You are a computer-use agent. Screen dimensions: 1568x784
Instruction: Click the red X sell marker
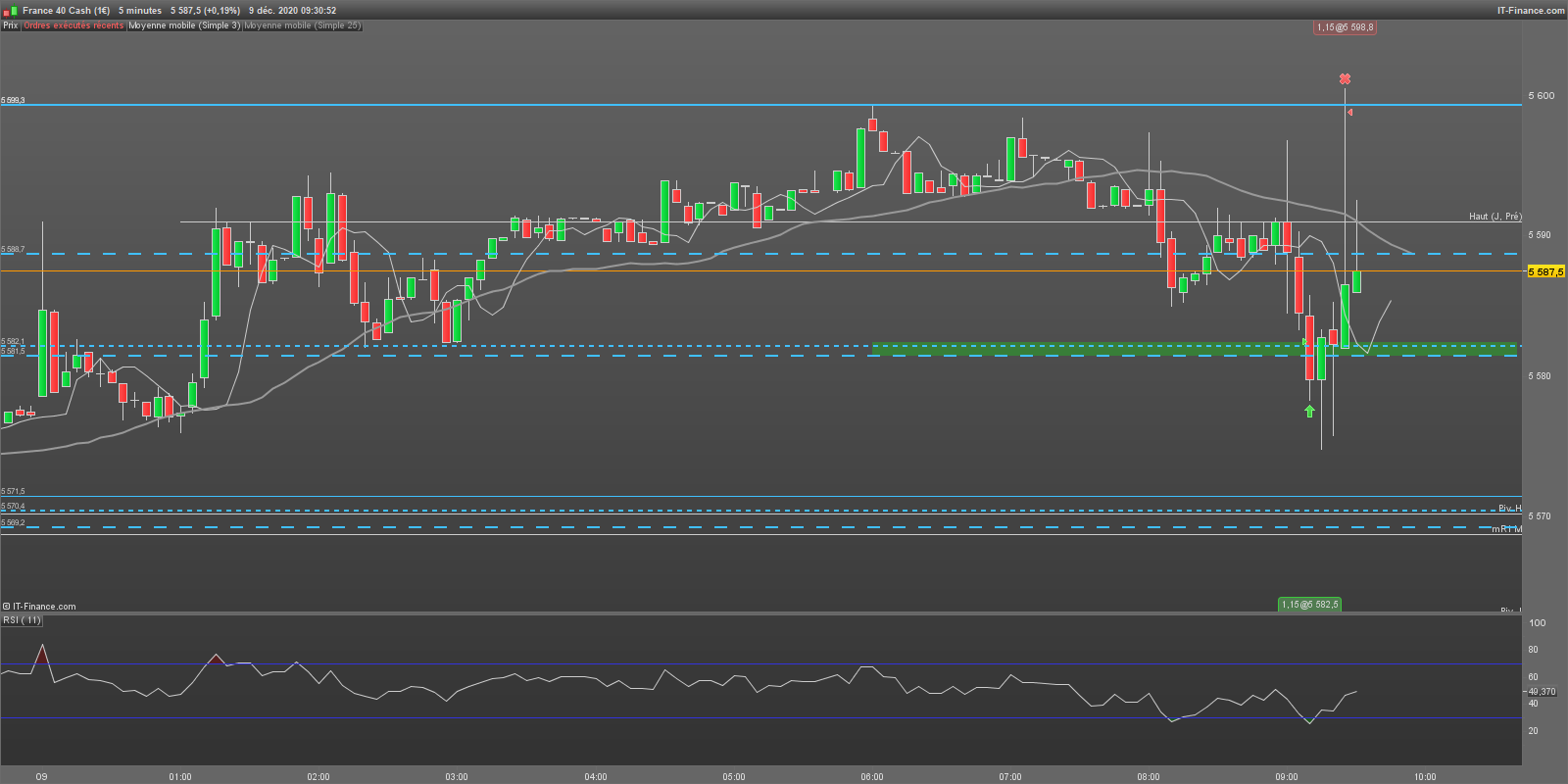[x=1345, y=78]
